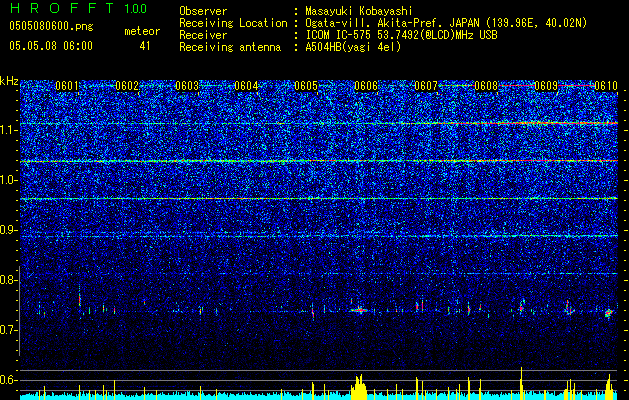629x400 pixels.
Task: Click the wide yellow power burst under 0606
Action: [x=359, y=387]
